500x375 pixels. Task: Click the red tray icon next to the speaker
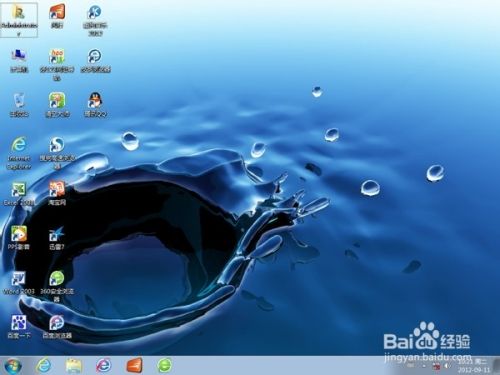(437, 367)
